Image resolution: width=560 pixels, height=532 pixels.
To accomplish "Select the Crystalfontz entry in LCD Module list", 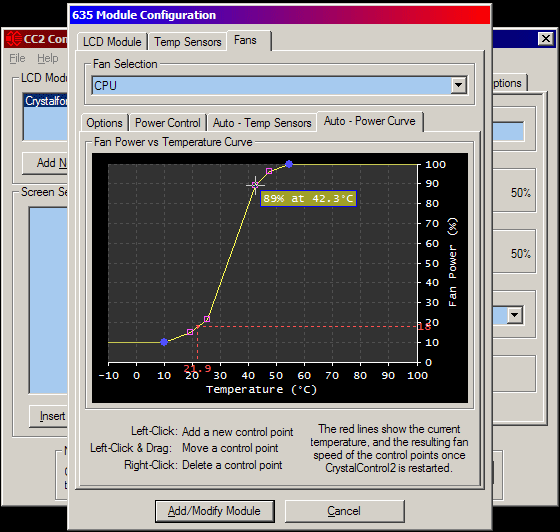I will (46, 101).
